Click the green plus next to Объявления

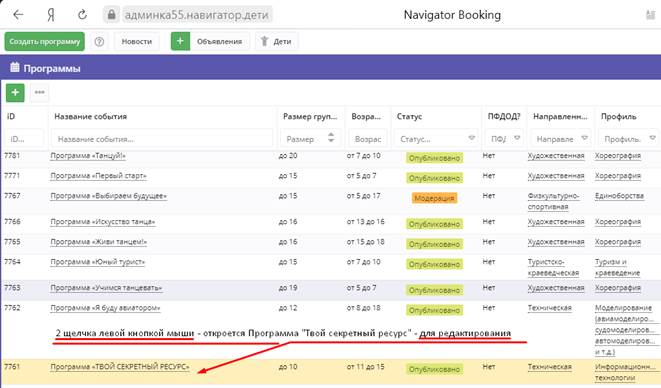click(180, 41)
